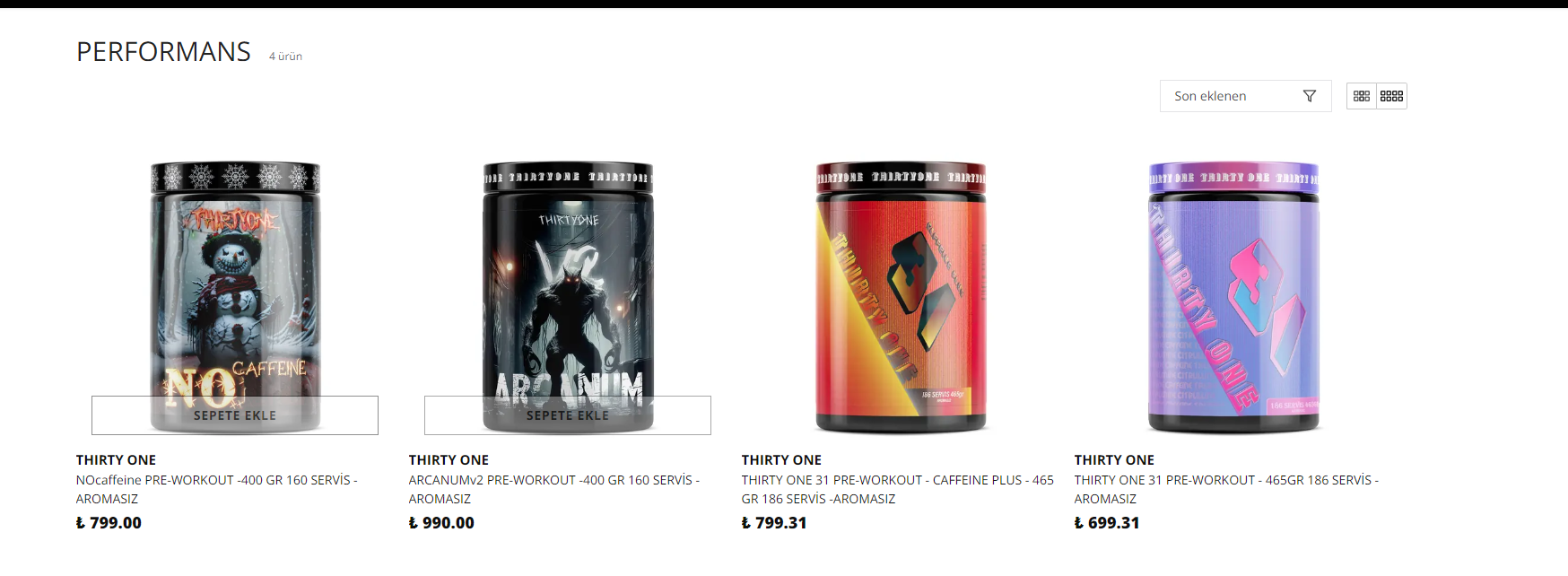Click THIRTY ONE brand above NOcaffeine product

click(x=116, y=460)
